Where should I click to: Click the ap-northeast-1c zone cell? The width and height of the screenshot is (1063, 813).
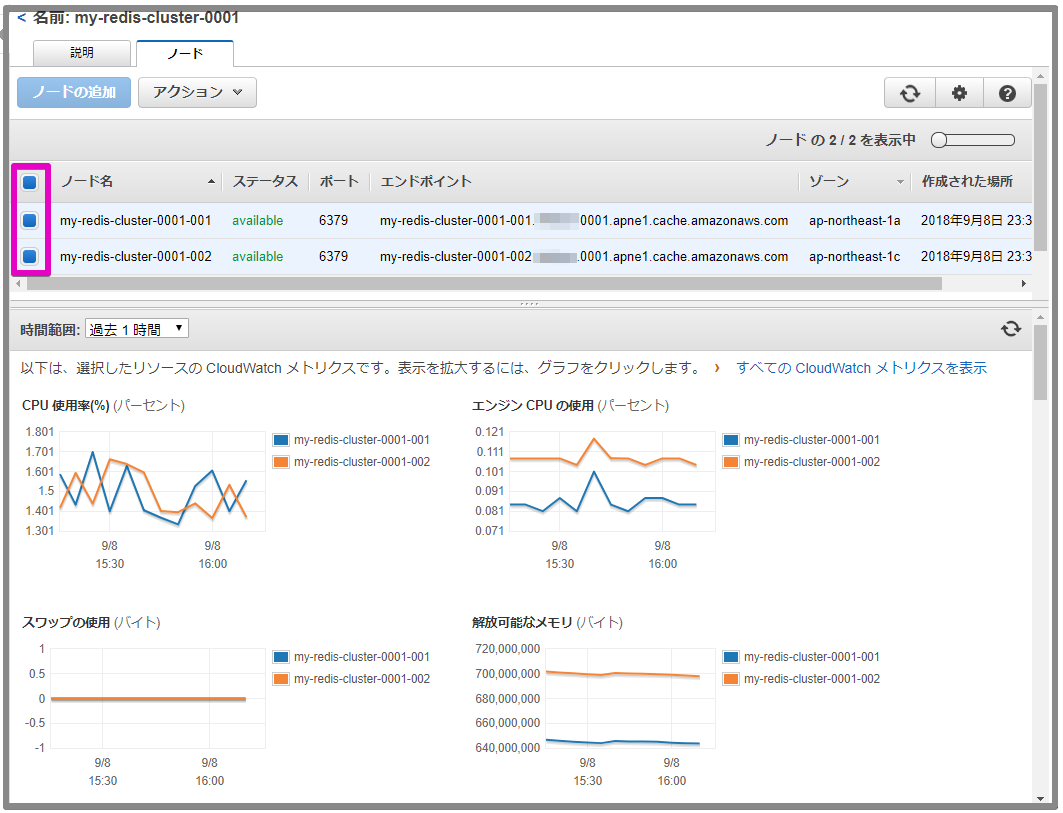point(854,256)
